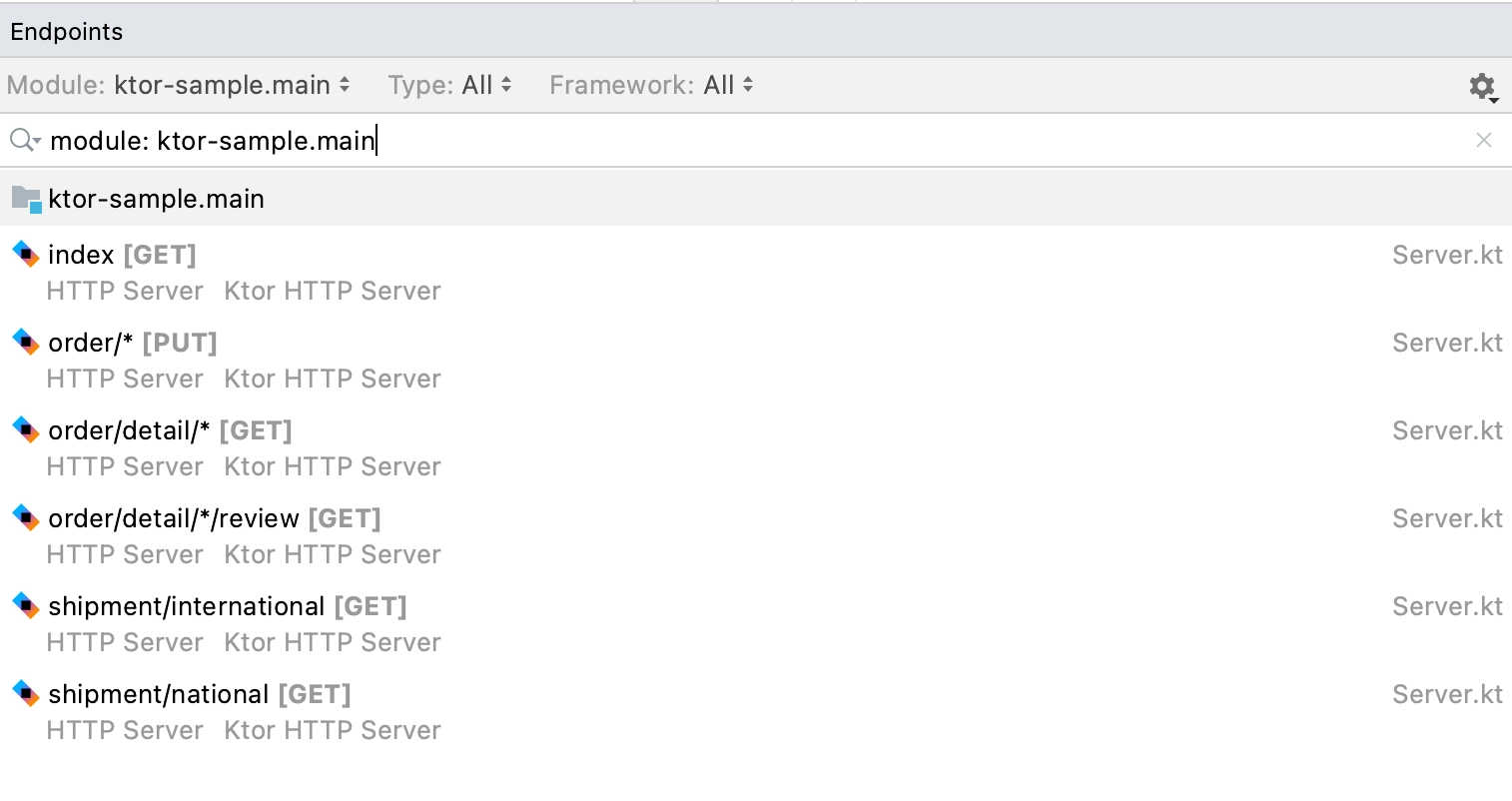Click the Ktor icon beside order/* [PUT]
The image size is (1512, 801).
26,342
